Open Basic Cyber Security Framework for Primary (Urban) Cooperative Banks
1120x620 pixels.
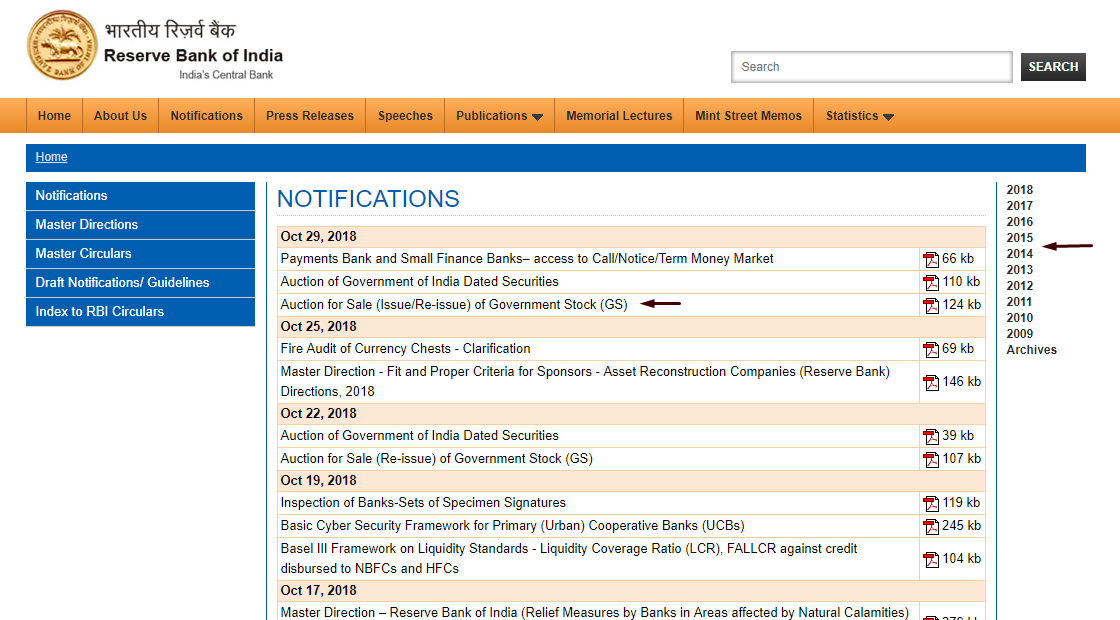point(512,526)
